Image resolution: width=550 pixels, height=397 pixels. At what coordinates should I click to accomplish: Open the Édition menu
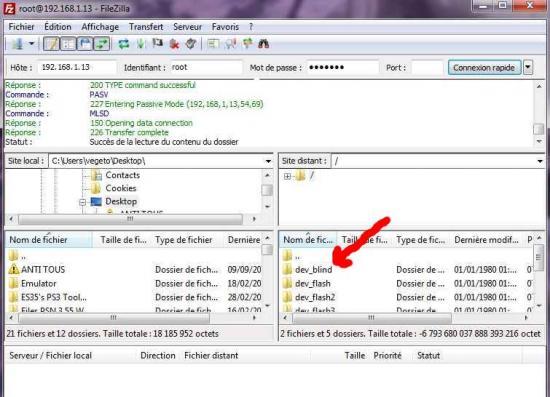pyautogui.click(x=58, y=27)
